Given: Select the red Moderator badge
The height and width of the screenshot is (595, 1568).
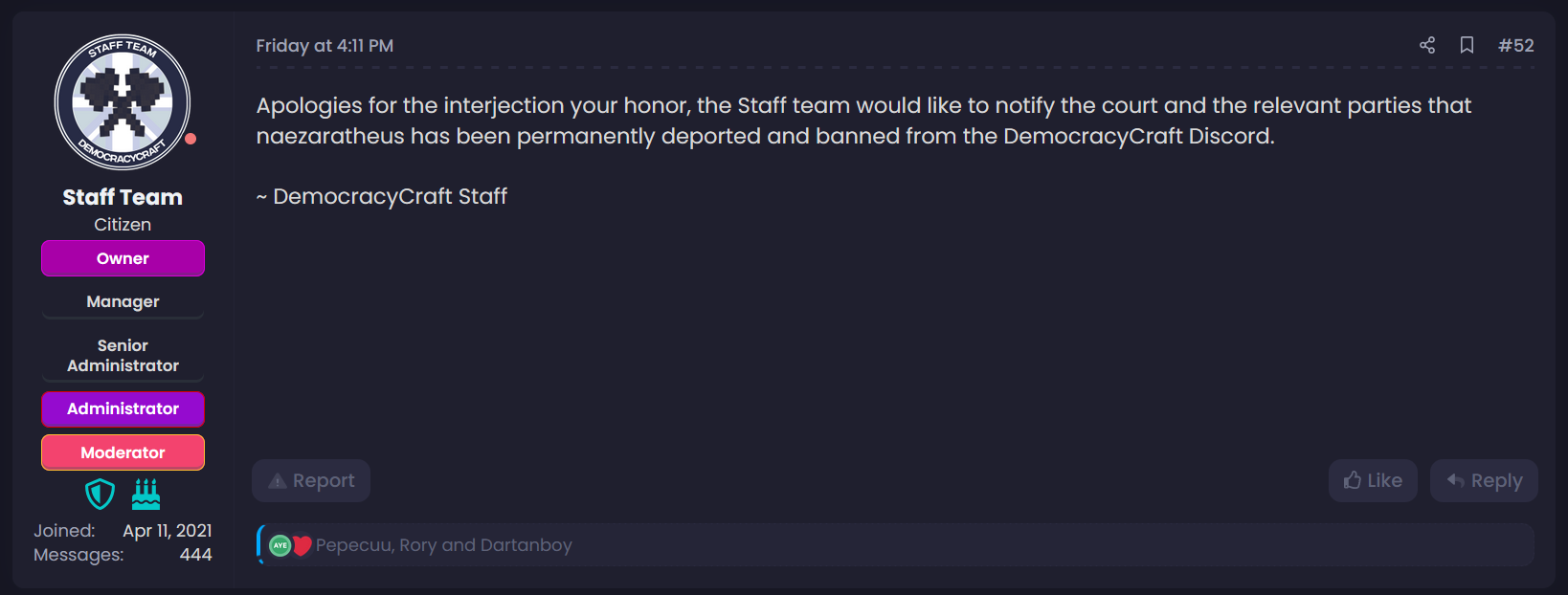Looking at the screenshot, I should pos(123,452).
